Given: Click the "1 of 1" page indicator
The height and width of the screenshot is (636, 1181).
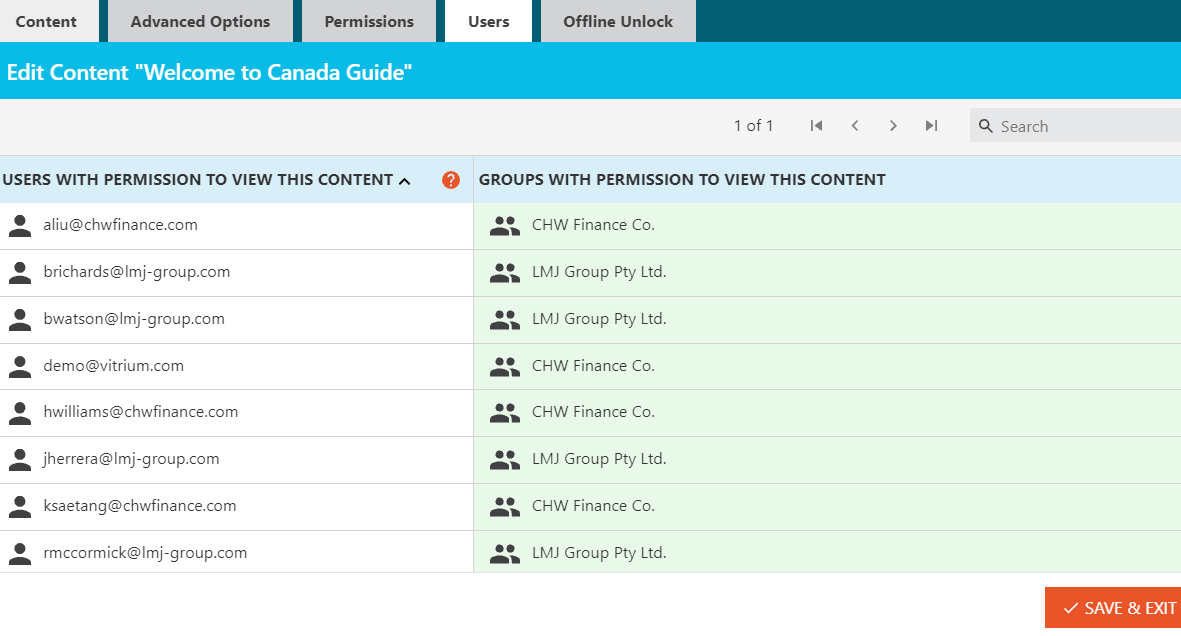Looking at the screenshot, I should tap(754, 126).
